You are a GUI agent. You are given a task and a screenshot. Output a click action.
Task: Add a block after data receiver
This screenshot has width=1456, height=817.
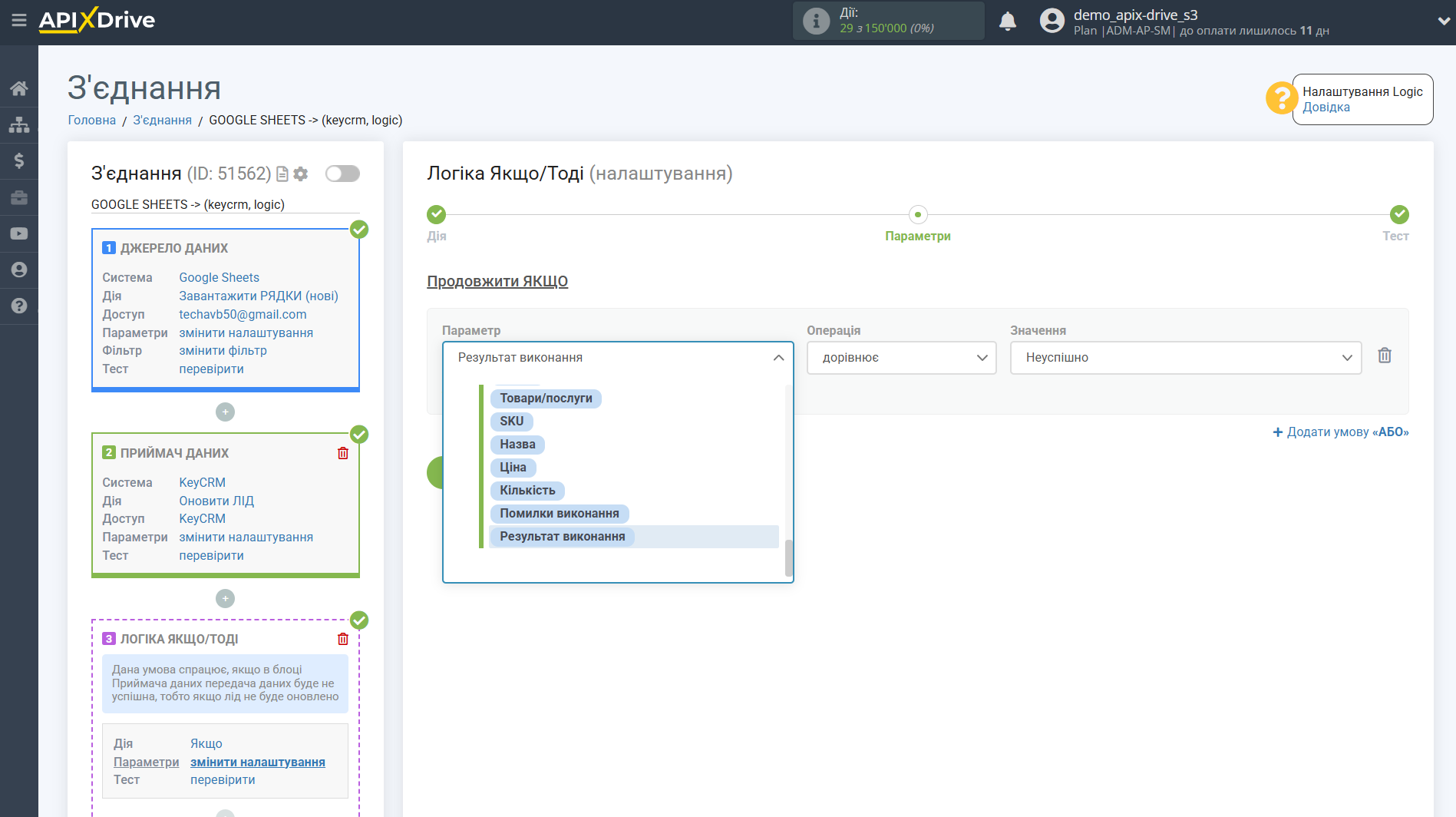(x=225, y=598)
